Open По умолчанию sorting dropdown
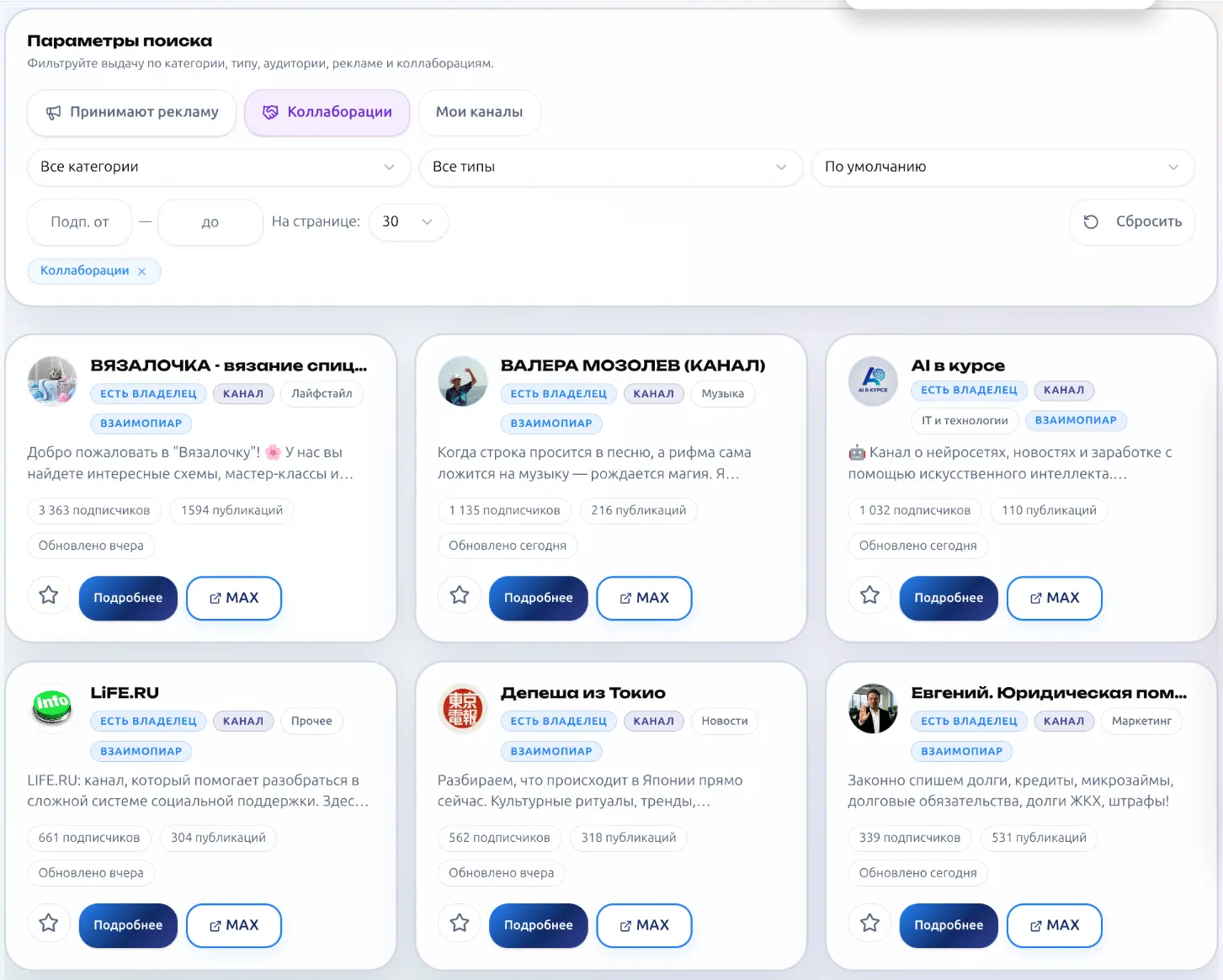1223x980 pixels. click(1003, 167)
